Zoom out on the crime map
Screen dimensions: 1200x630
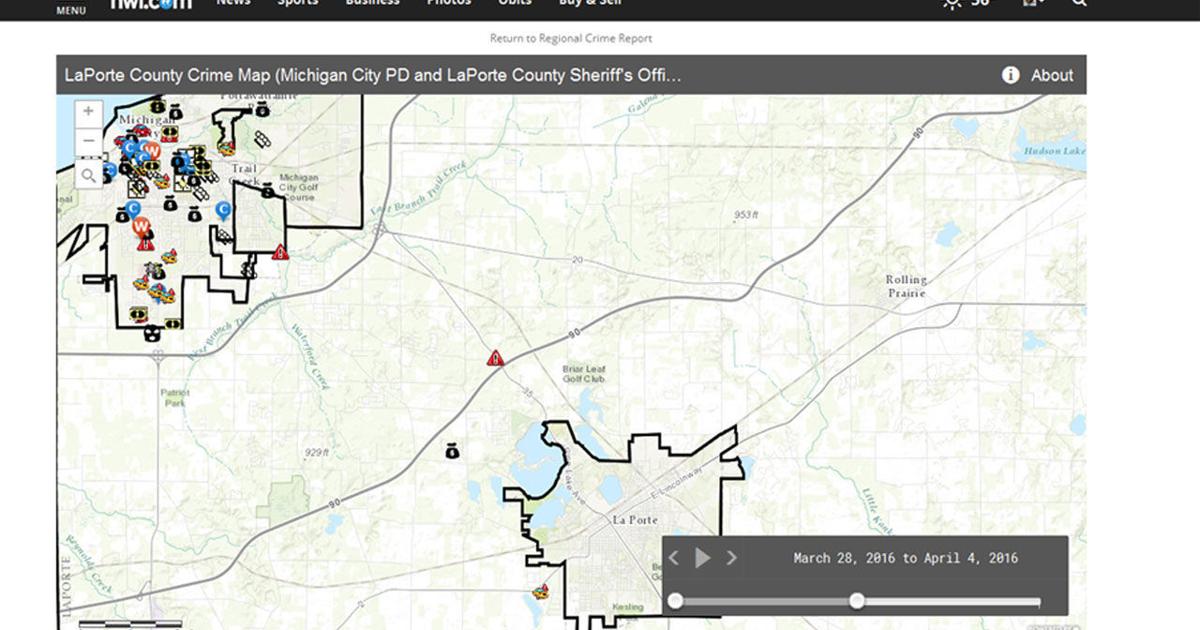point(88,140)
